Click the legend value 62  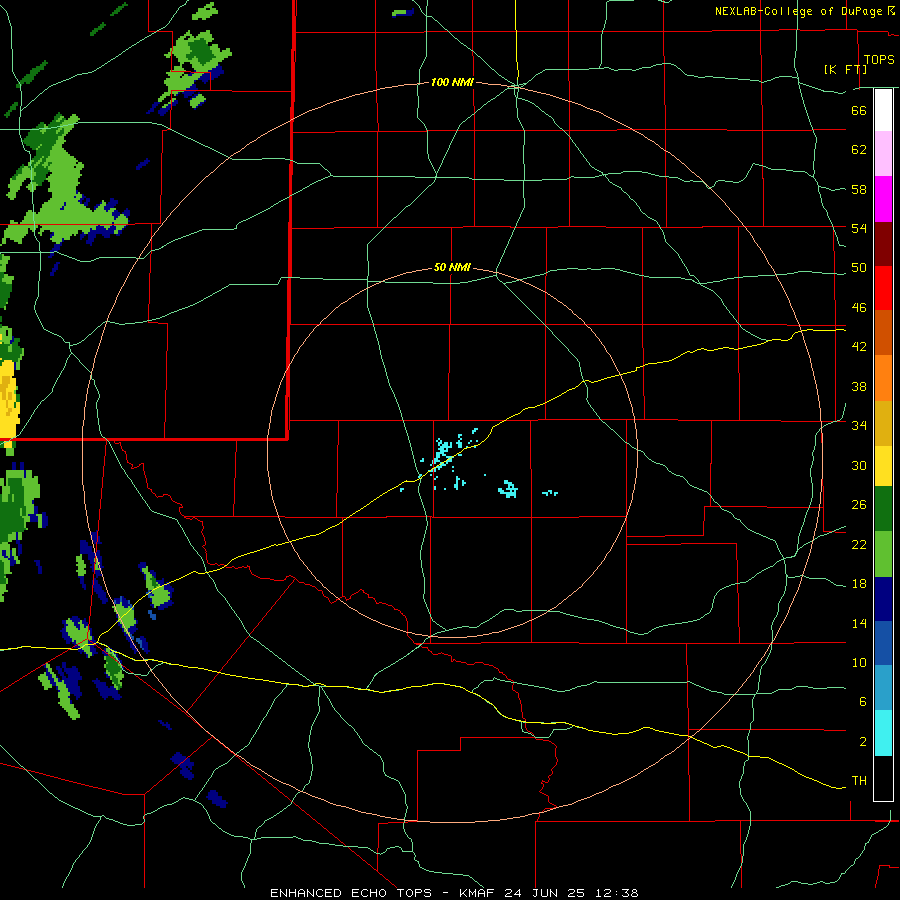(859, 150)
